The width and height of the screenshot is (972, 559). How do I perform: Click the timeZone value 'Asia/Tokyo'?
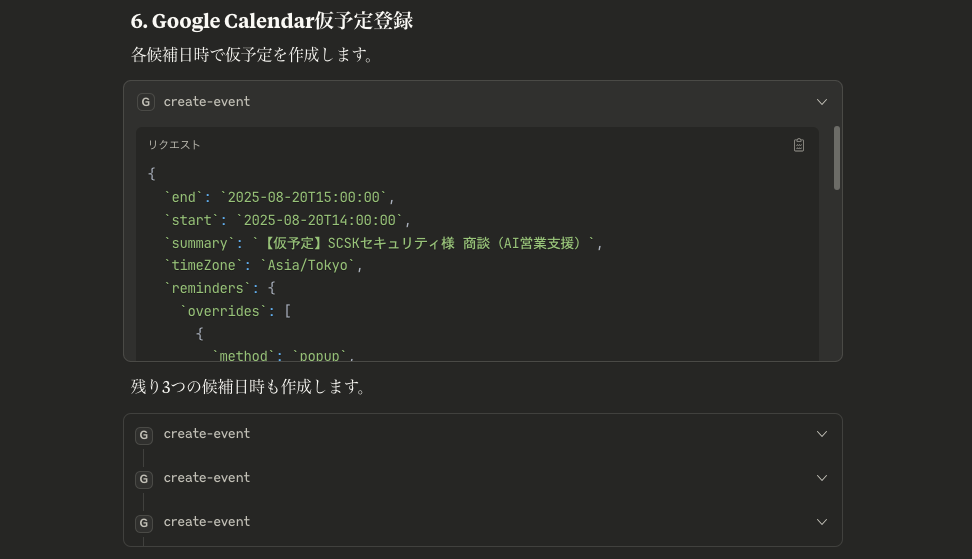(307, 265)
